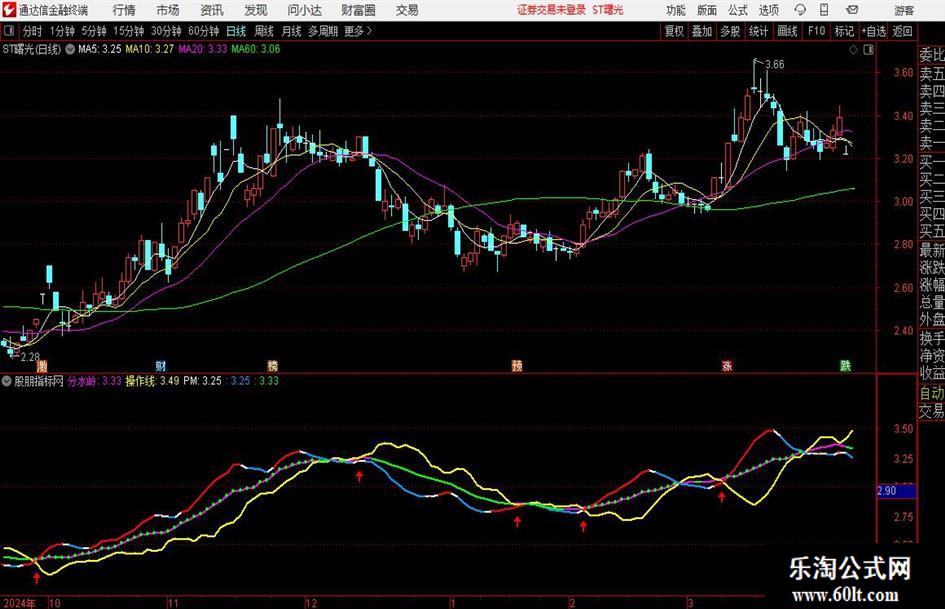Open the 交易 menu

click(x=407, y=10)
